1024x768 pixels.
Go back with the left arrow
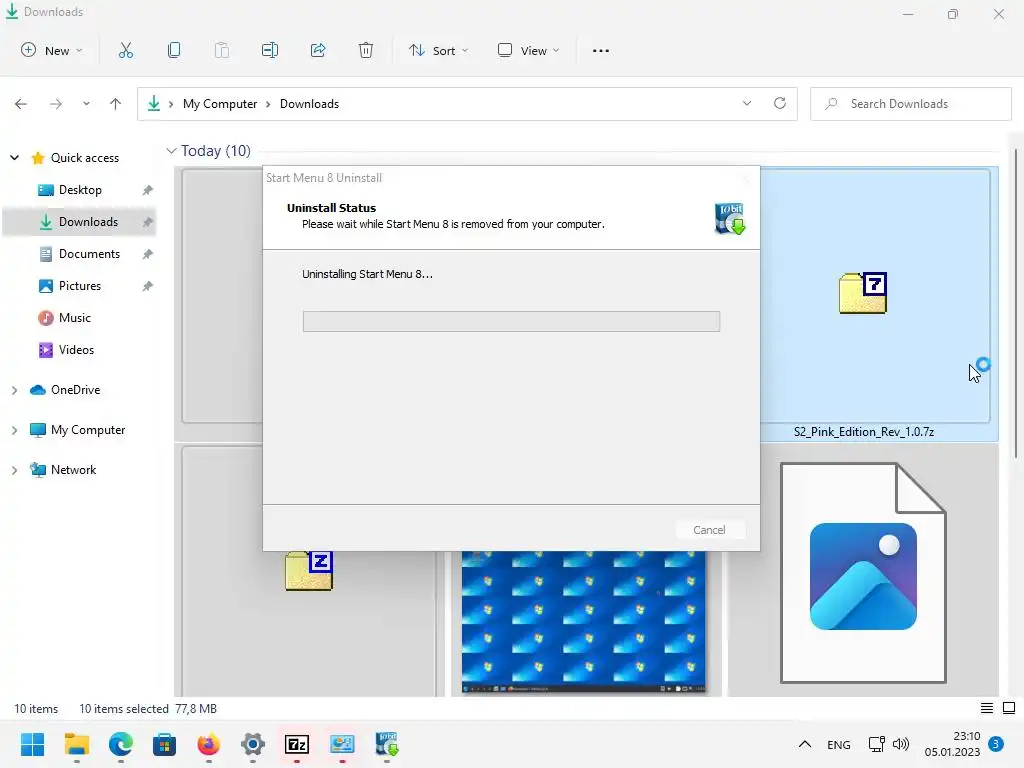21,104
